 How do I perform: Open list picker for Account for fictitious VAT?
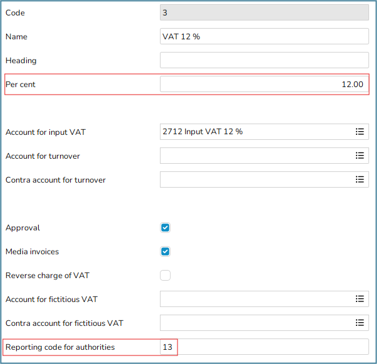[x=359, y=299]
